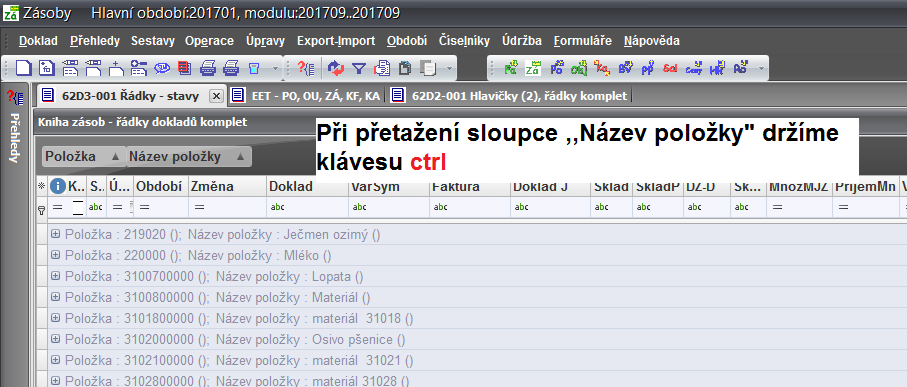Image resolution: width=907 pixels, height=387 pixels.
Task: Click the new blank document toolbar icon
Action: 23,68
